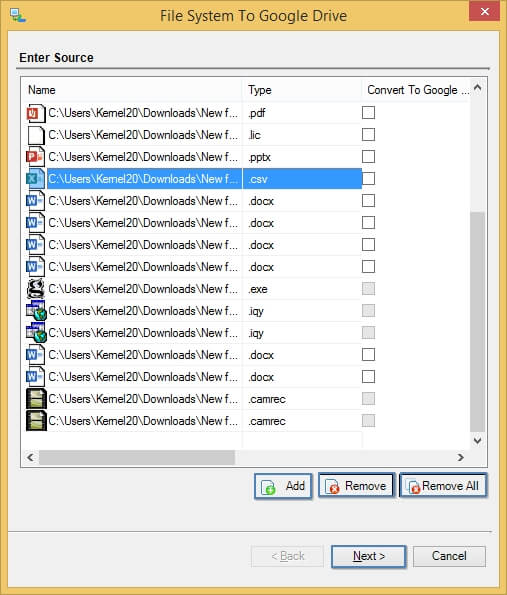Tick the convert checkbox for the .lic file

pos(368,135)
